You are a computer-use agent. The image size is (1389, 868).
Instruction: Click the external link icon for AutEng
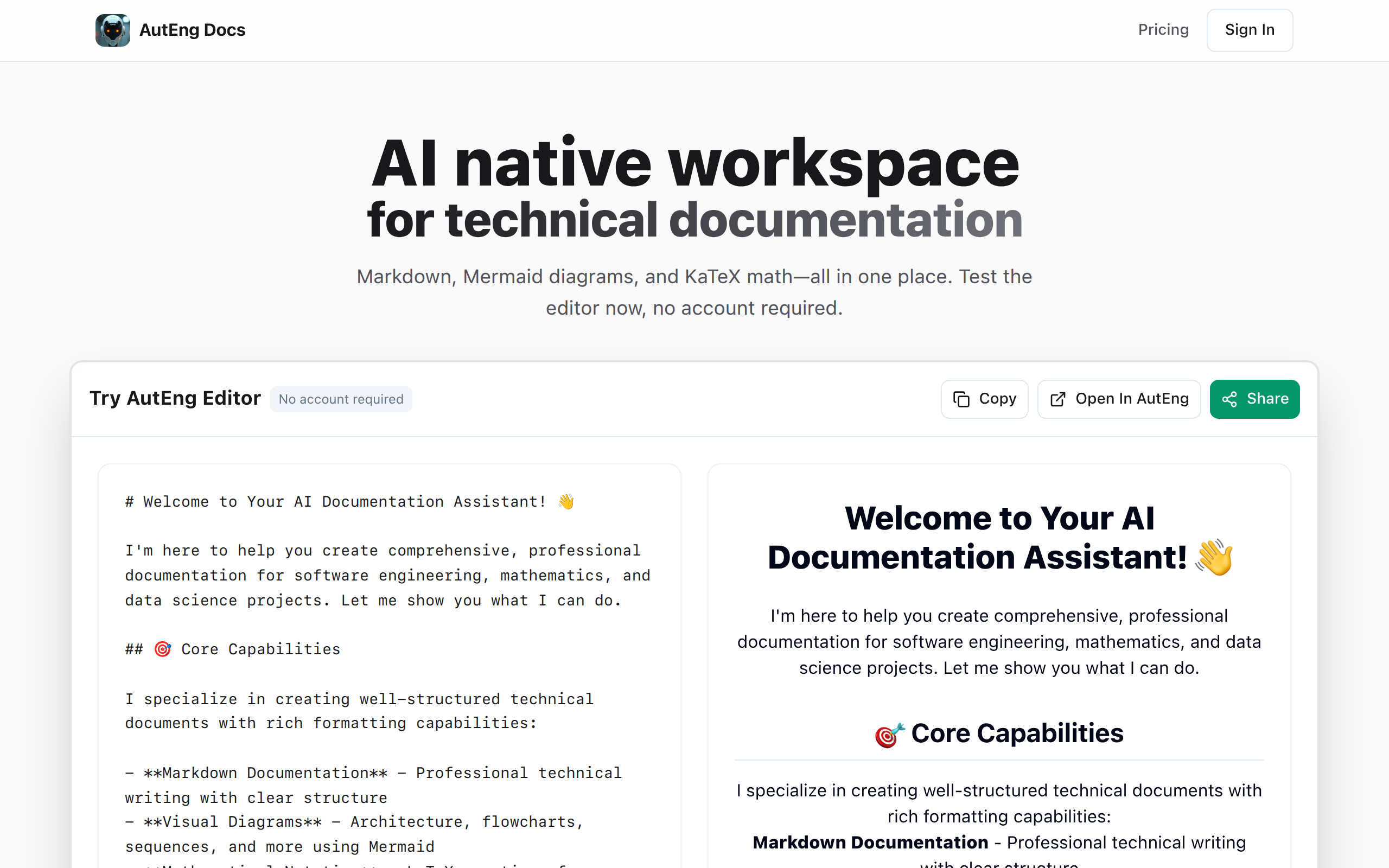tap(1057, 399)
